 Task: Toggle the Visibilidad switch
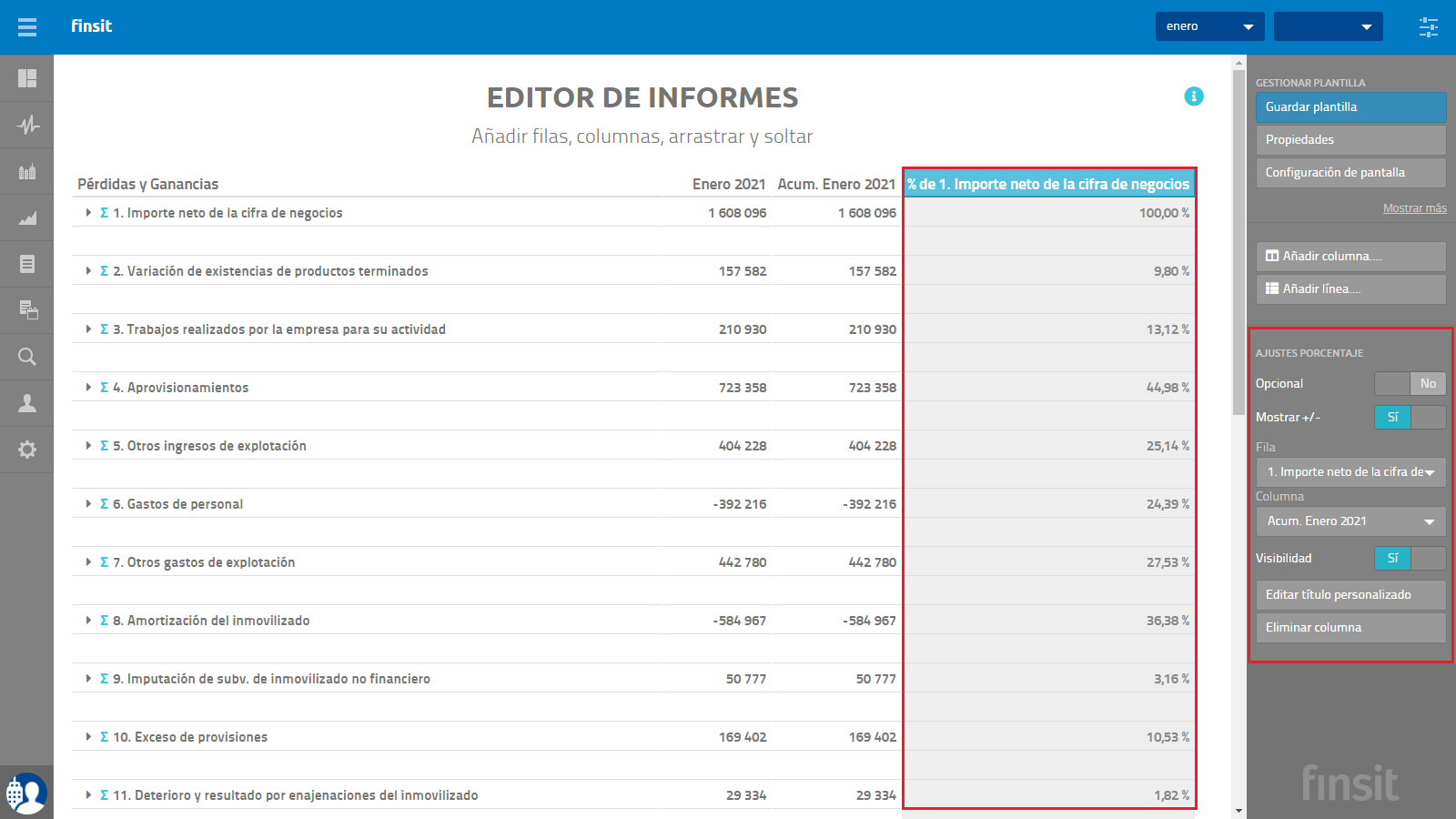pos(1410,559)
